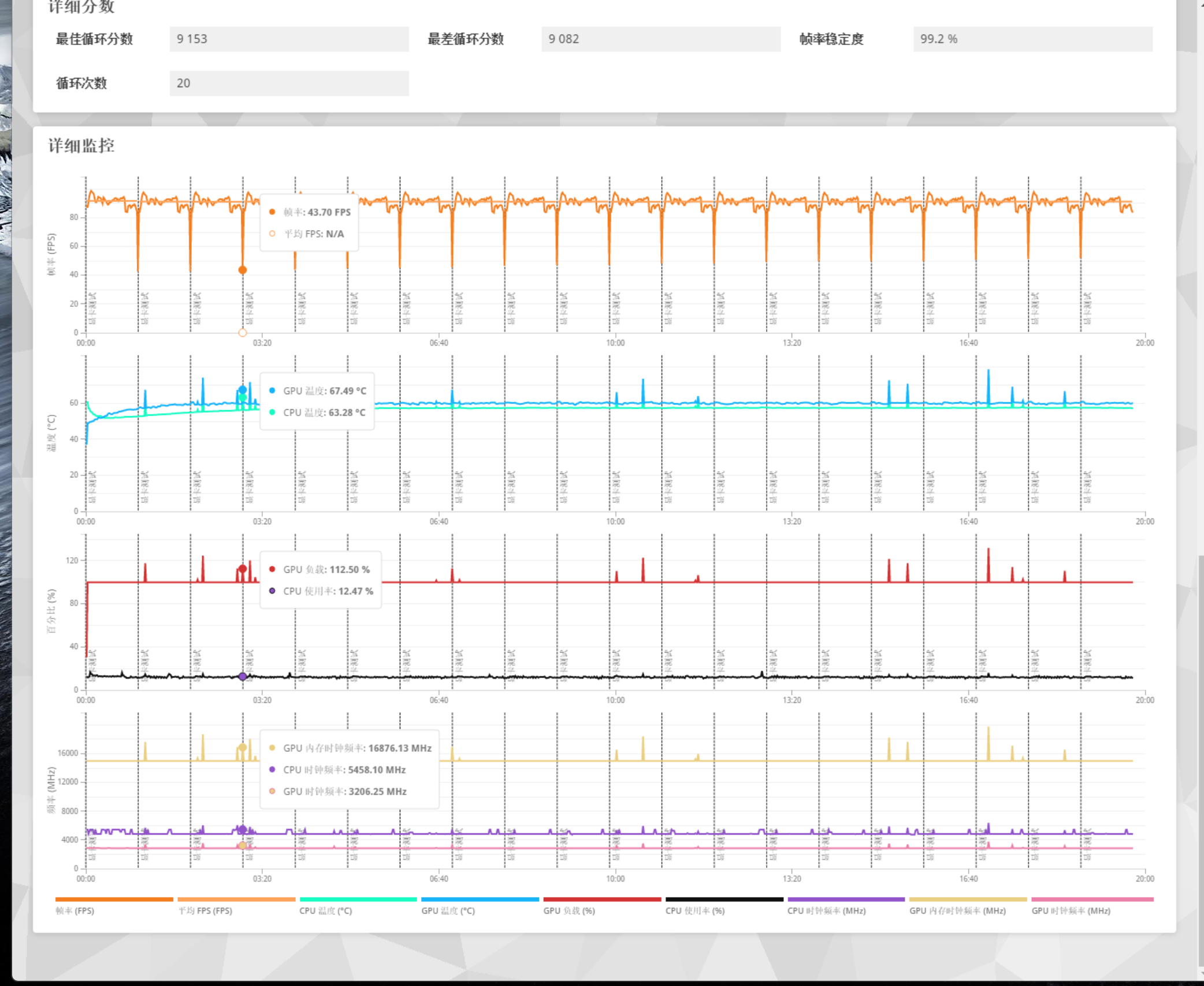Select the orange 43.70 FPS data marker
Screen dimensions: 1204x986
coord(242,269)
